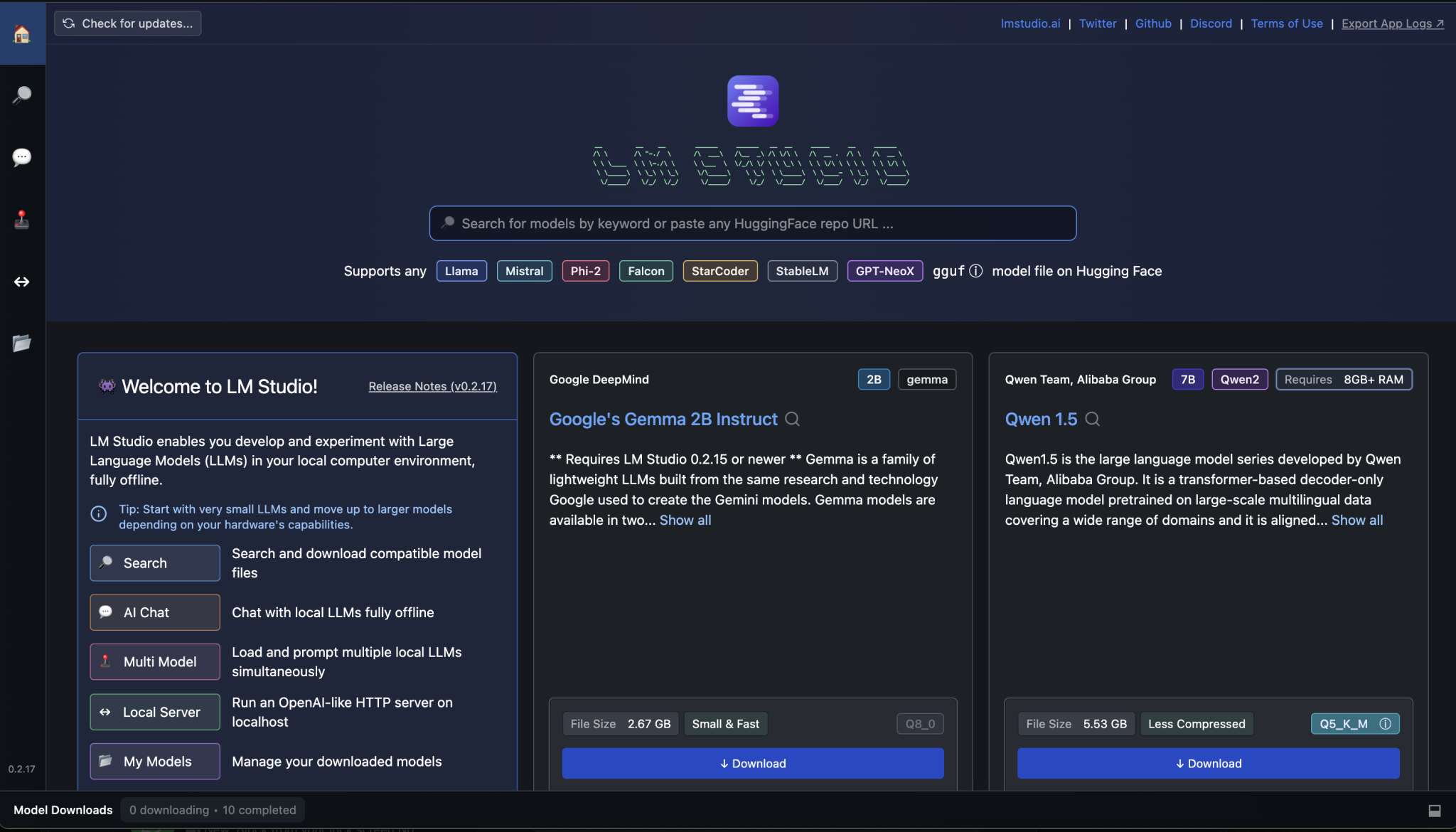Image resolution: width=1456 pixels, height=832 pixels.
Task: Open My Models folder icon in the sidebar
Action: 22,343
